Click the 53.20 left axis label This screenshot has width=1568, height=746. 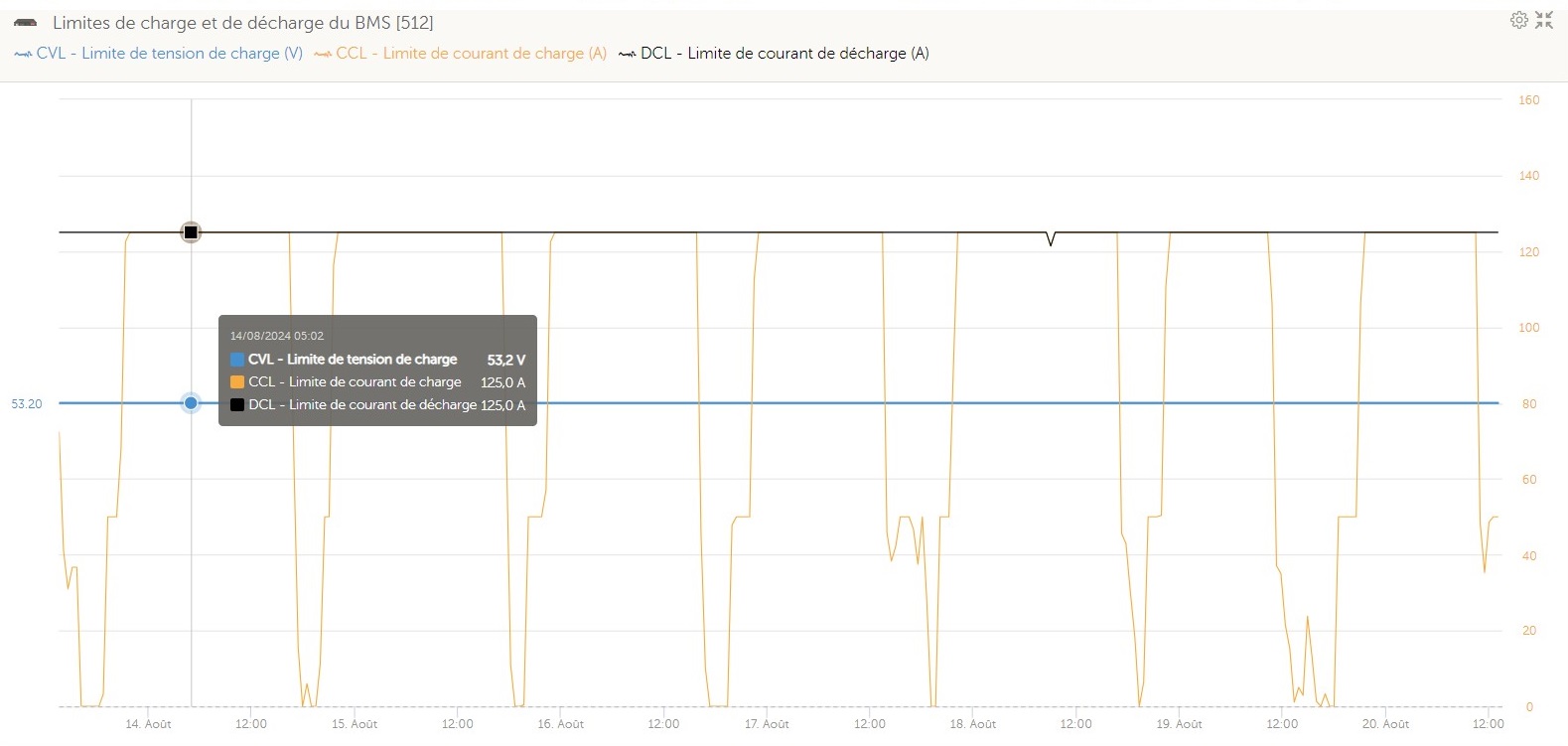(27, 404)
